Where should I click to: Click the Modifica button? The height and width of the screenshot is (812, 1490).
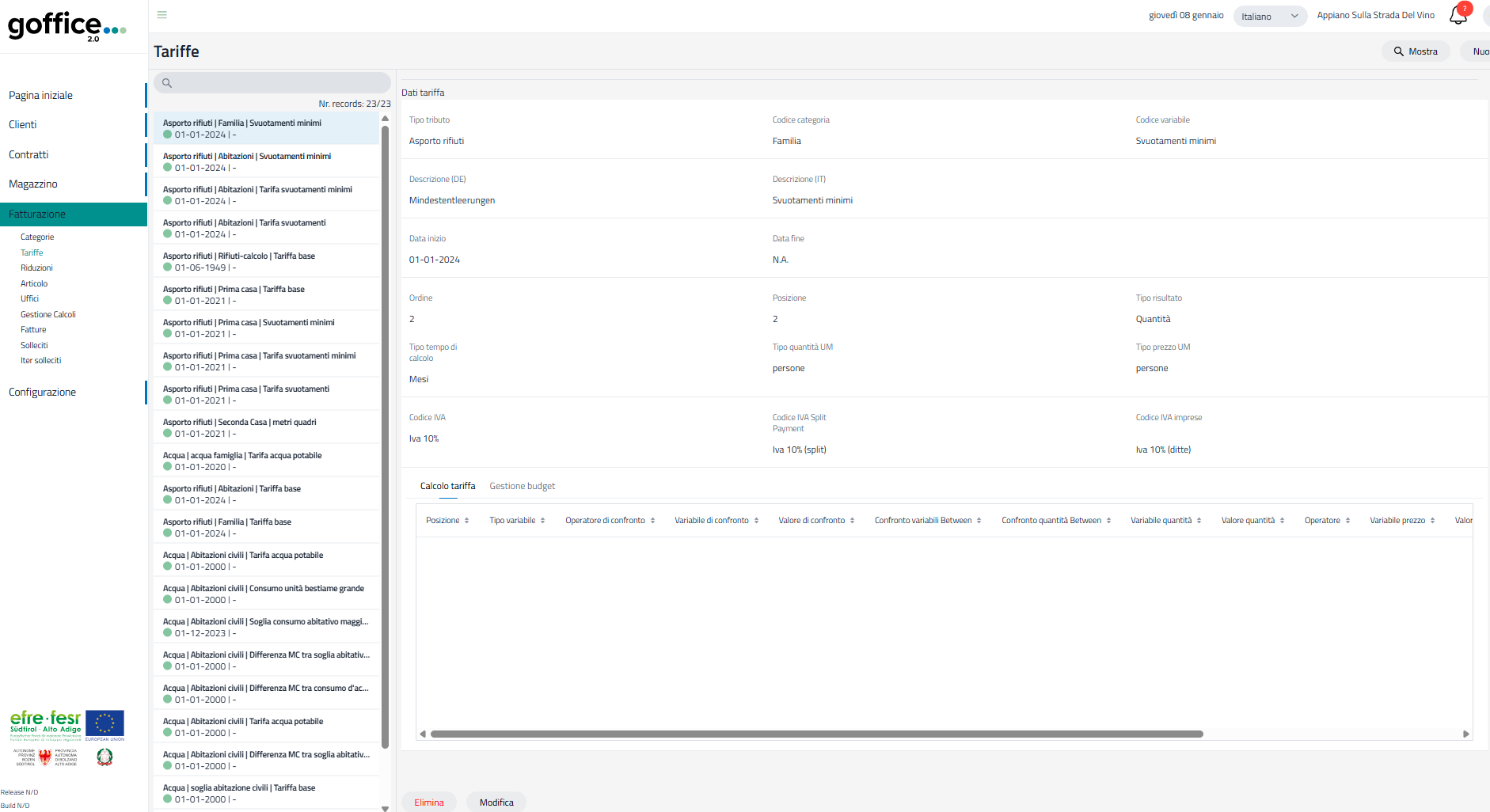click(496, 803)
